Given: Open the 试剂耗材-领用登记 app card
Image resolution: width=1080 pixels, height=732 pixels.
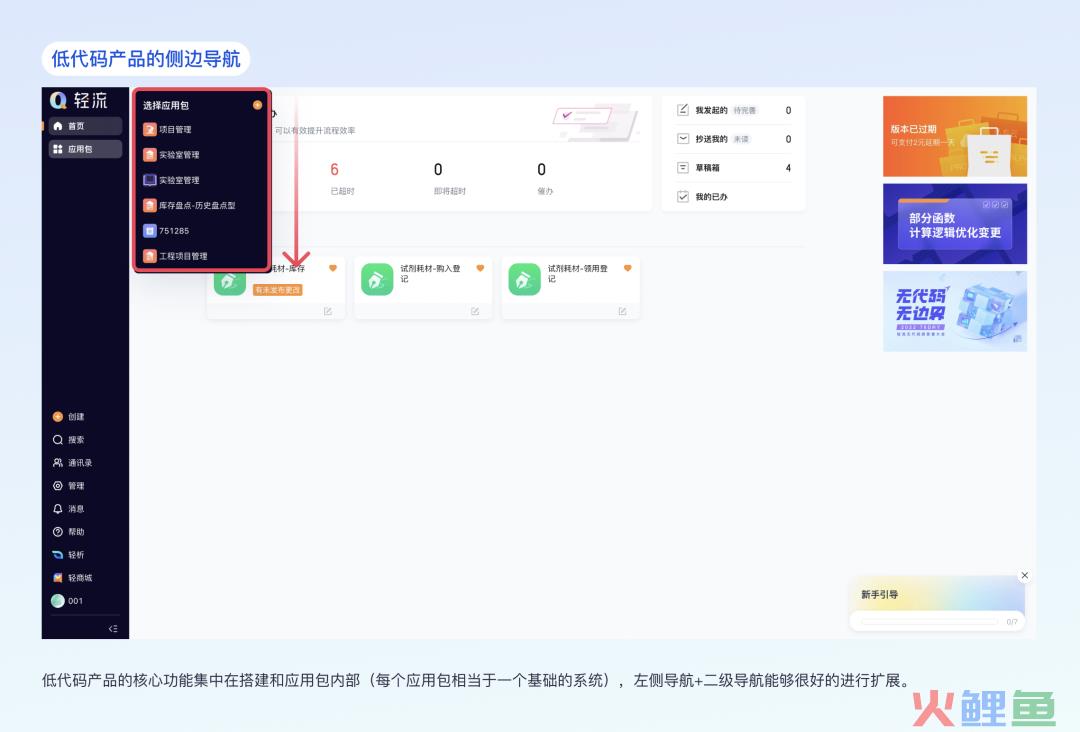Looking at the screenshot, I should 570,288.
